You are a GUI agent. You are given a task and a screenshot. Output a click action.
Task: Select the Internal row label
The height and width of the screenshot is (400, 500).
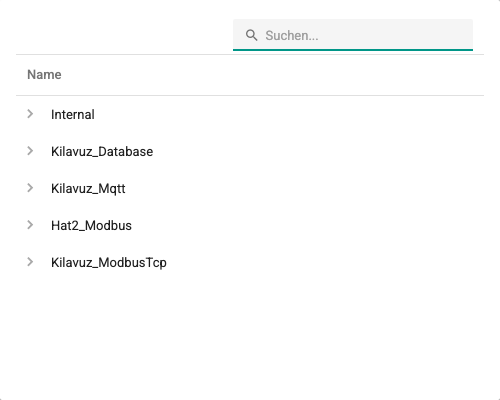click(73, 115)
